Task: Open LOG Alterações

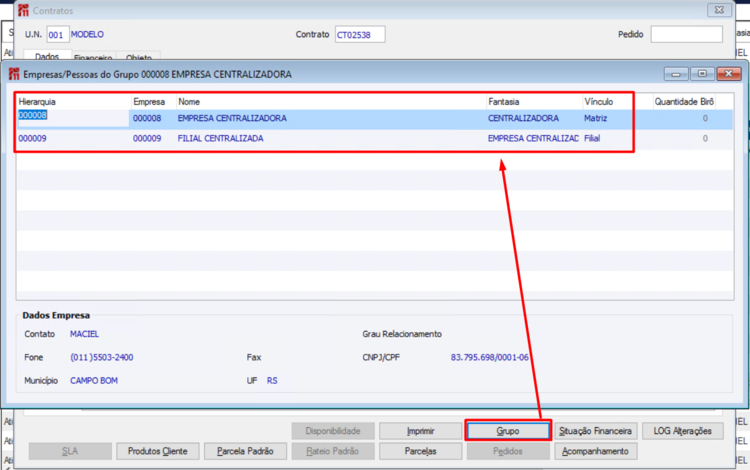Action: 683,431
